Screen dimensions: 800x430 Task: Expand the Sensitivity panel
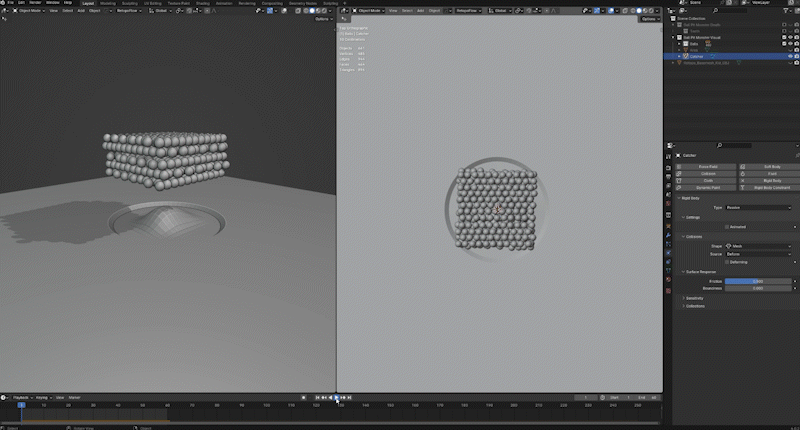tap(695, 298)
